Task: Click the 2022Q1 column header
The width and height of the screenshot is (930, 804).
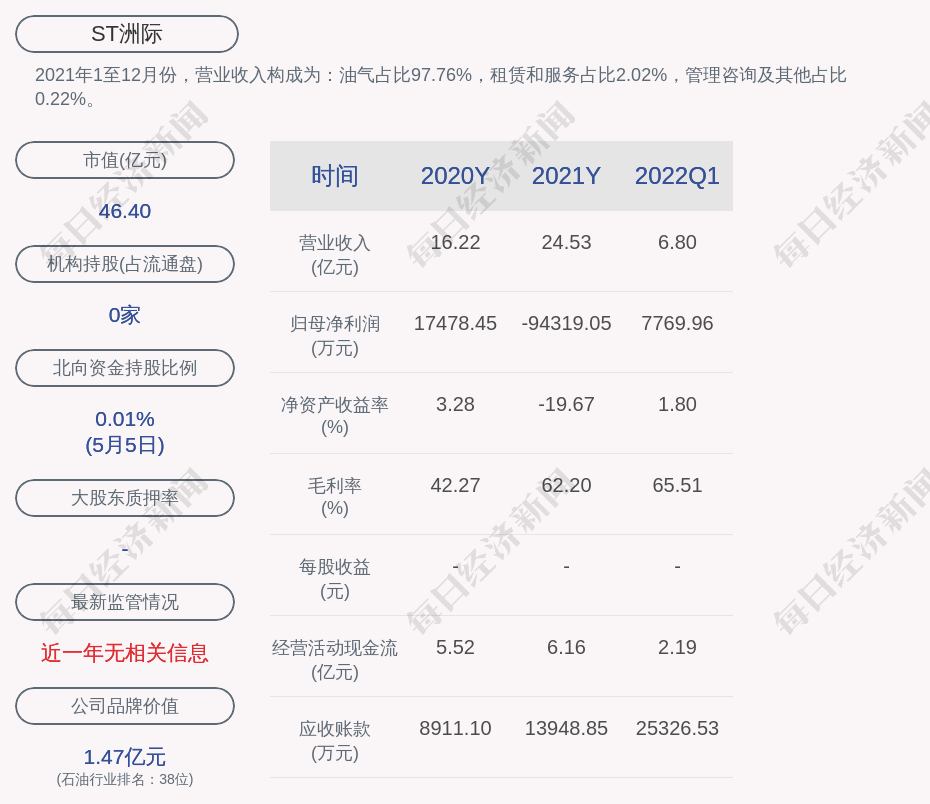Action: click(x=677, y=176)
